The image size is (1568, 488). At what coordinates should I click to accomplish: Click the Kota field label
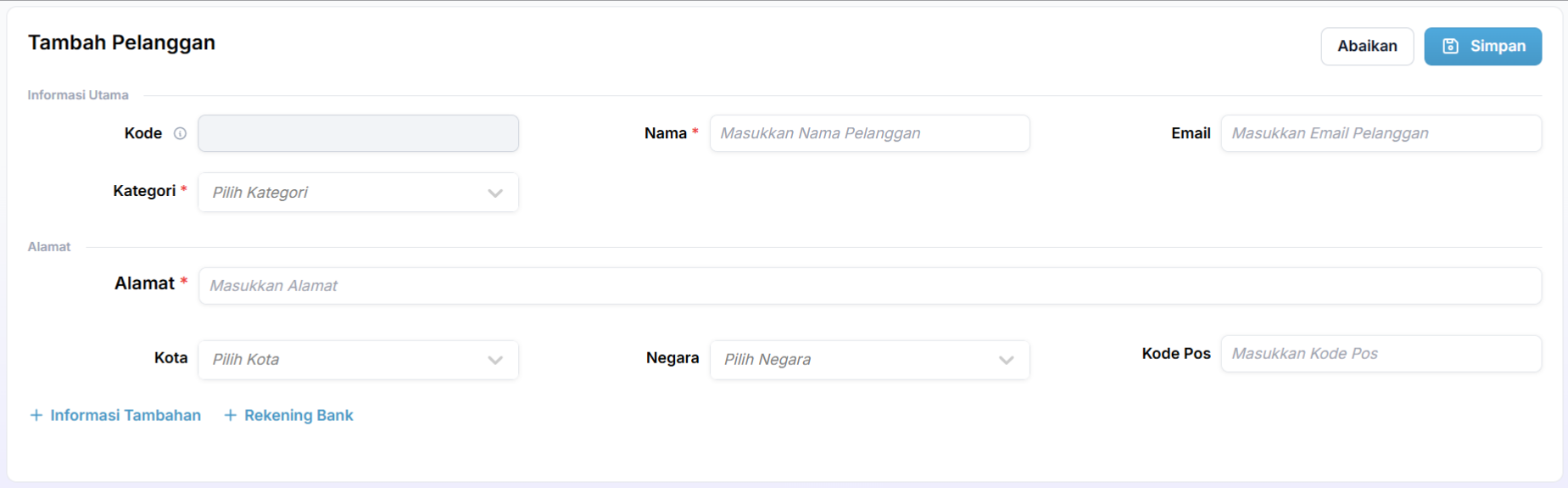(x=170, y=358)
